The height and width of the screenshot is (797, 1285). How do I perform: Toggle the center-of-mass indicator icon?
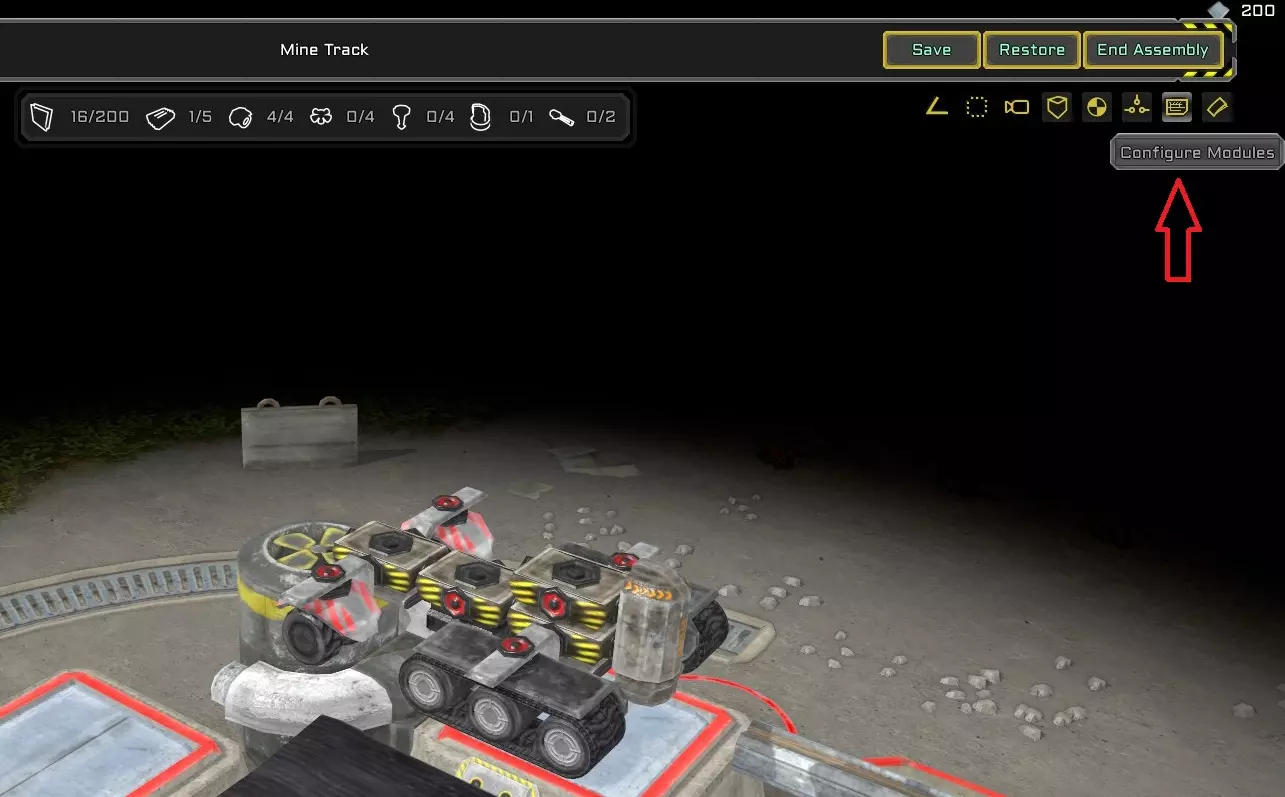coord(1097,107)
